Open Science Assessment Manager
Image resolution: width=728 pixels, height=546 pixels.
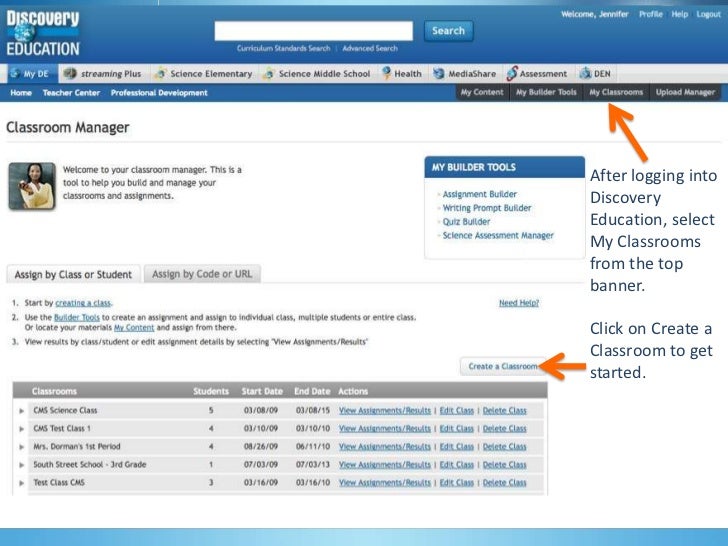click(x=498, y=235)
